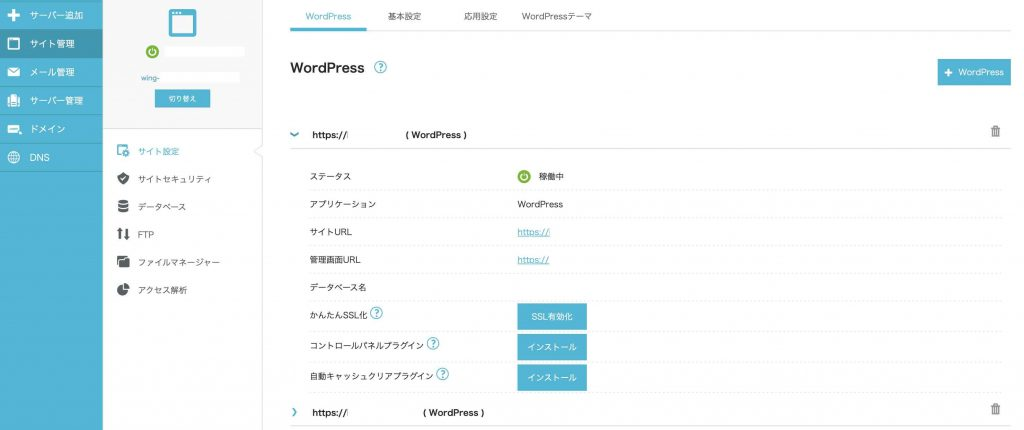This screenshot has width=1024, height=430.
Task: Click the ドメイン card icon
Action: point(13,129)
